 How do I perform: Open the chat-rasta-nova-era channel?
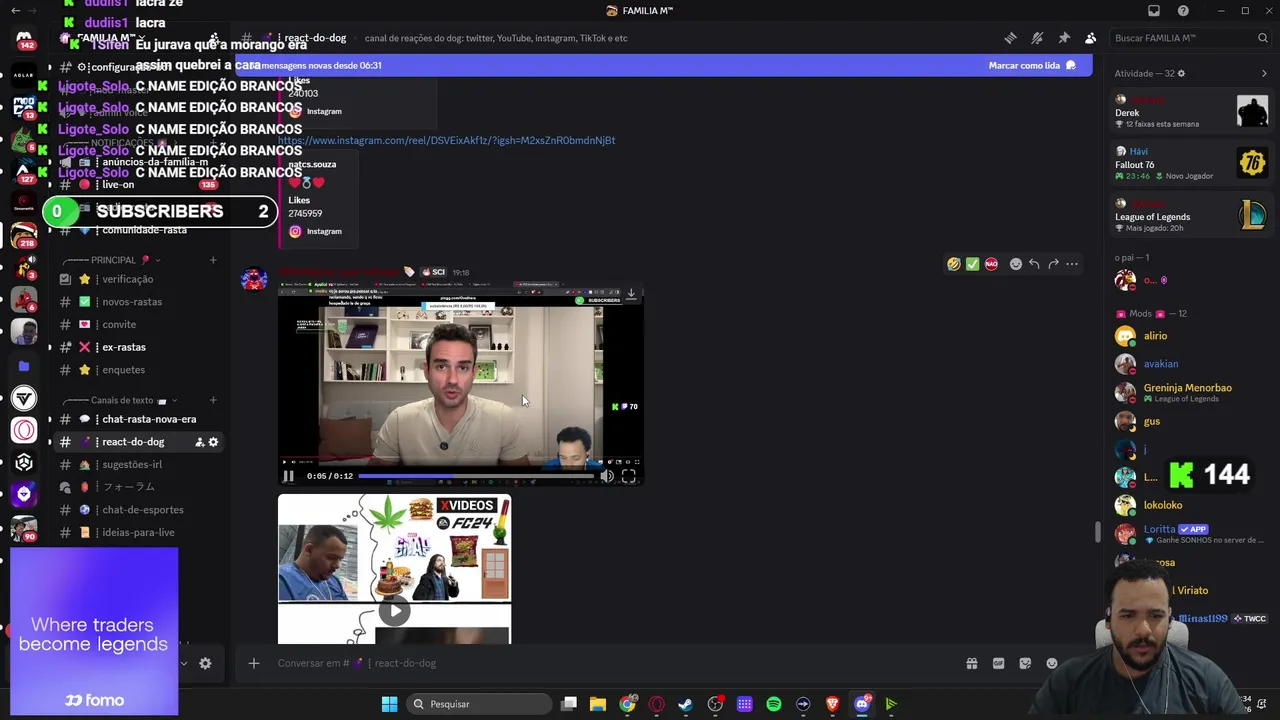138,419
